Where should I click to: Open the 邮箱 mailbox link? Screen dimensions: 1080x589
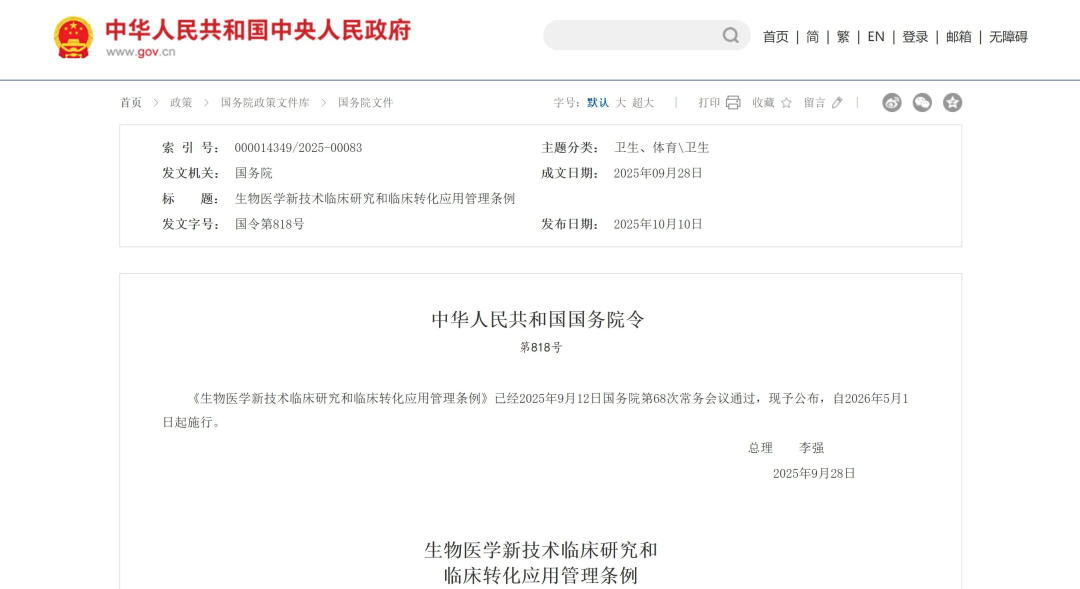click(x=958, y=36)
